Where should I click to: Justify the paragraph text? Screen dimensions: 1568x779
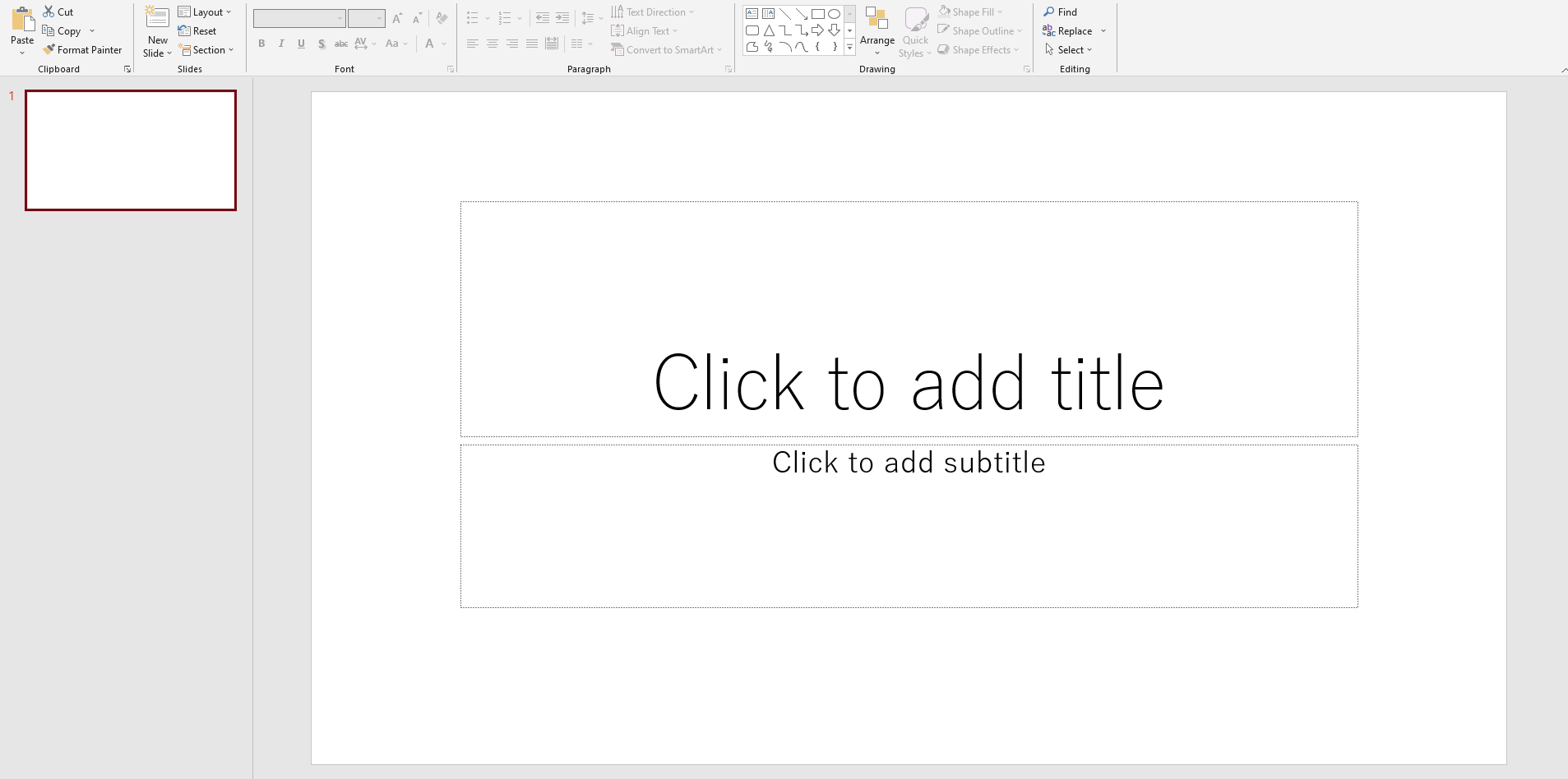(x=531, y=44)
